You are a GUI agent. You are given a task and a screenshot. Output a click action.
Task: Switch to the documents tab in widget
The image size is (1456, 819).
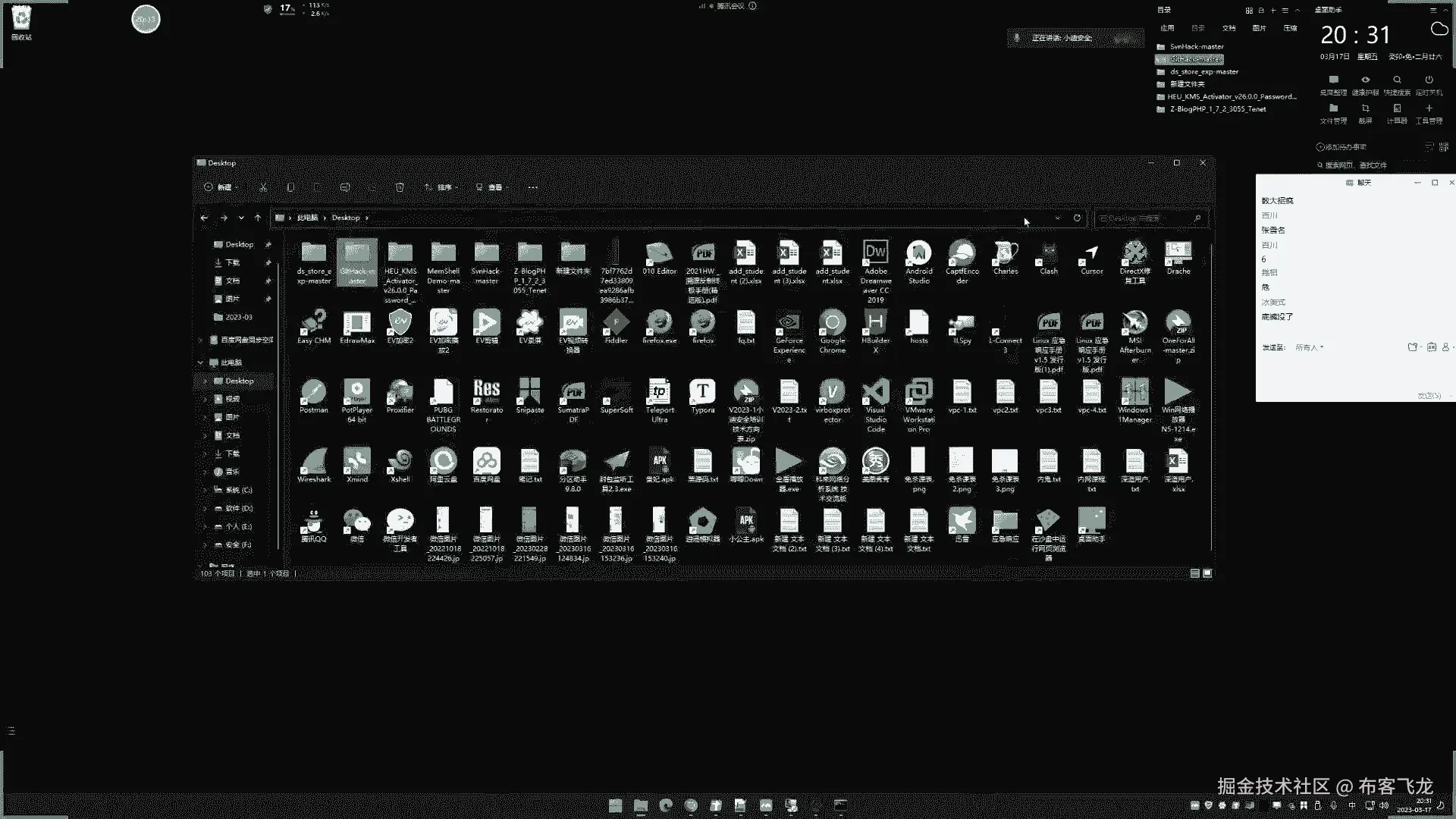click(x=1228, y=28)
